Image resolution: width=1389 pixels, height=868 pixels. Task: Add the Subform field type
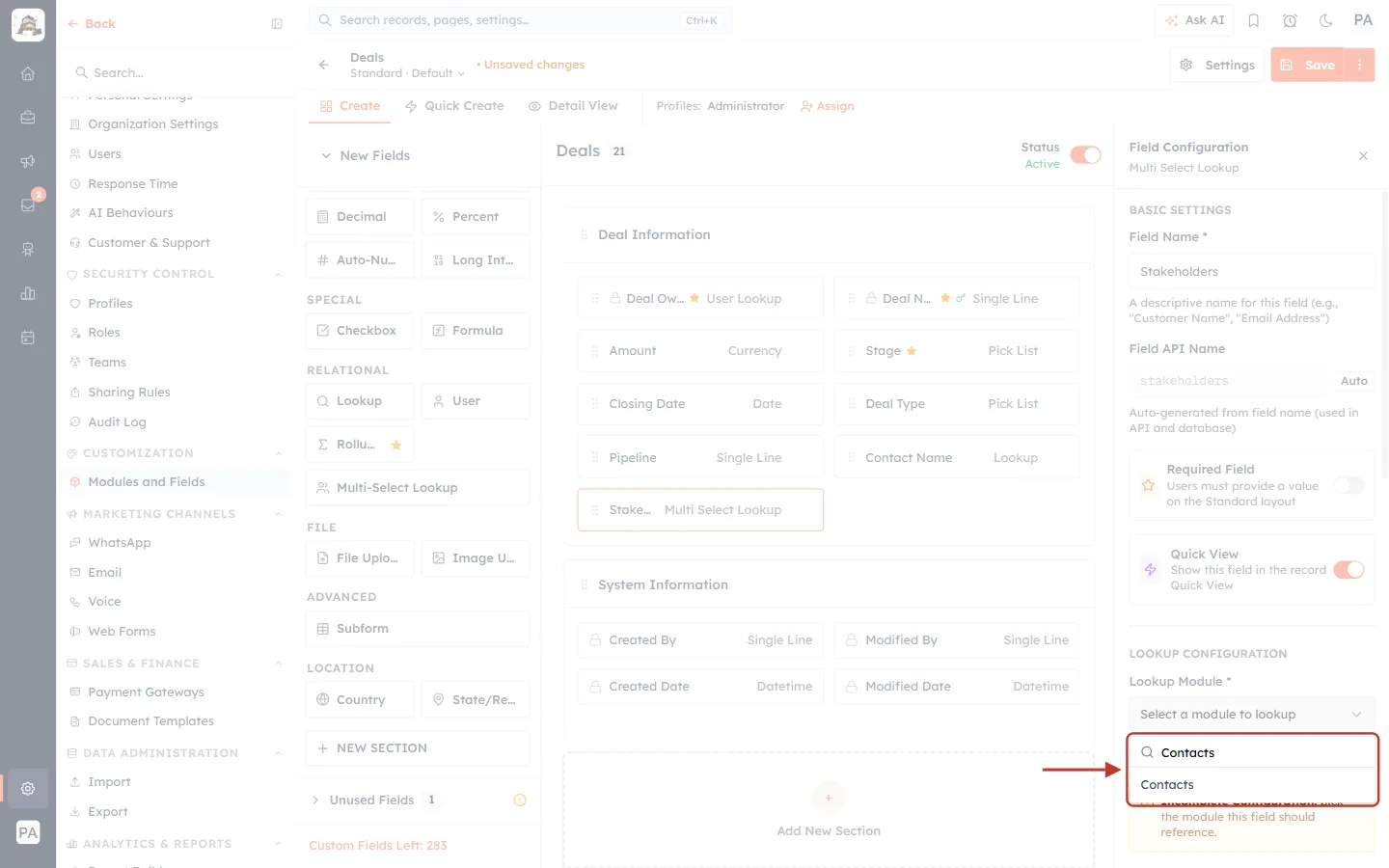pos(418,629)
